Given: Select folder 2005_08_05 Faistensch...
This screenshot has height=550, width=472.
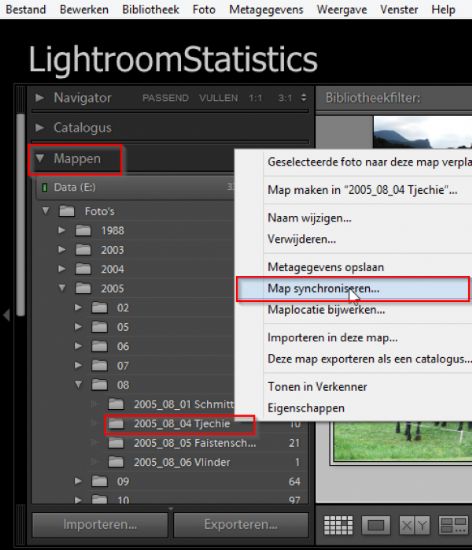Looking at the screenshot, I should (x=195, y=443).
